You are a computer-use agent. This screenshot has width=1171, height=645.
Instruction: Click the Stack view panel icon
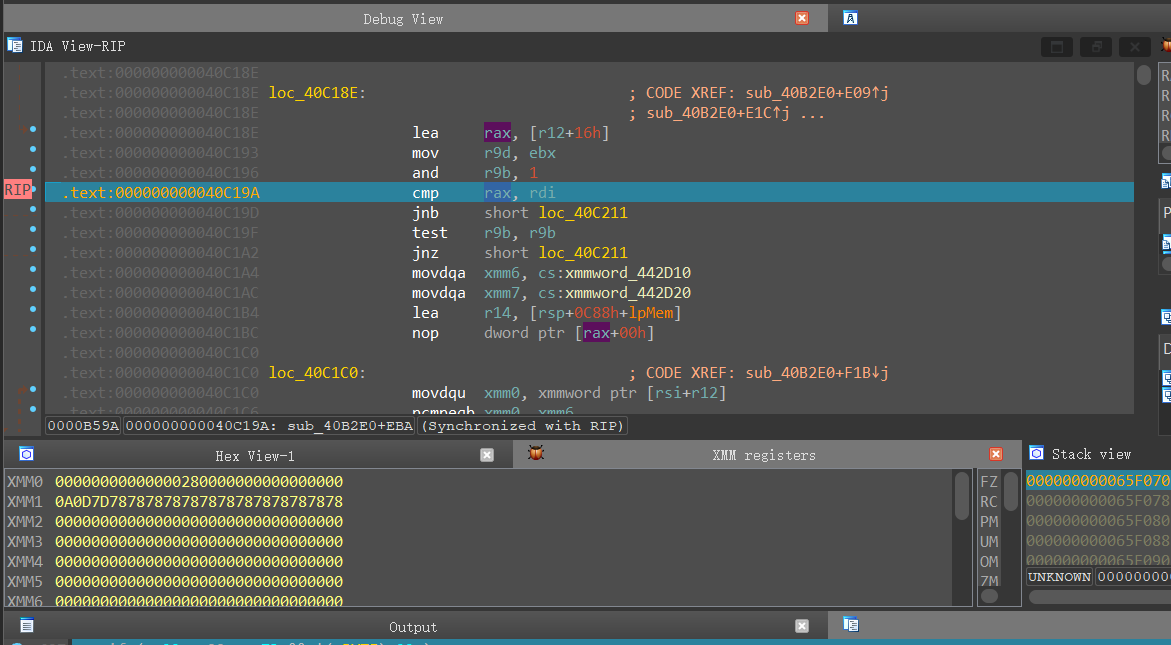(1037, 453)
